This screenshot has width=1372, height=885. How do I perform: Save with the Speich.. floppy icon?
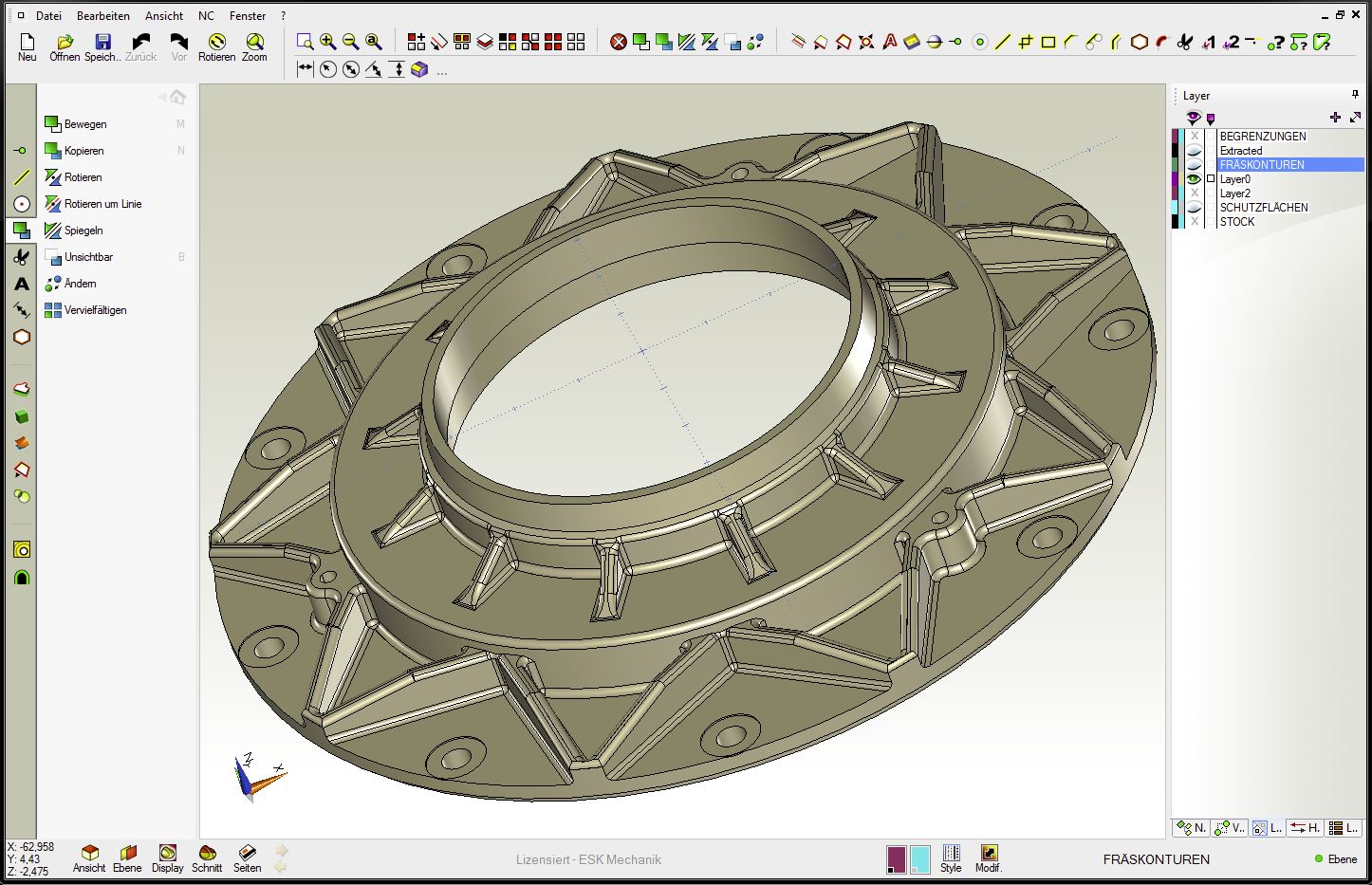click(102, 47)
